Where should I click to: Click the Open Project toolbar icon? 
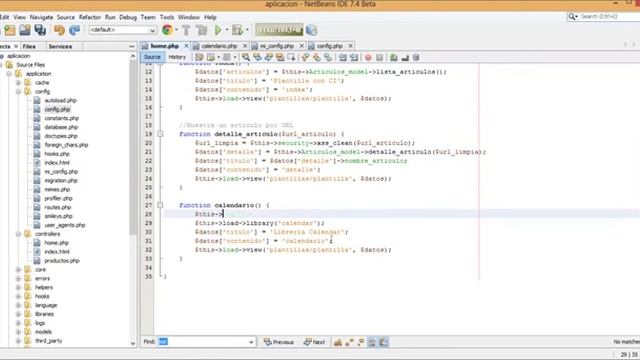coord(25,30)
